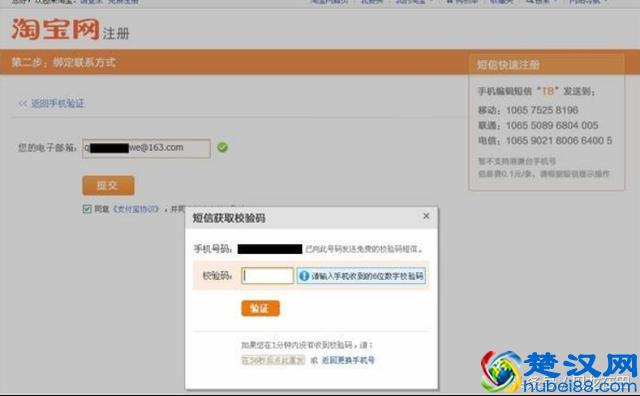The height and width of the screenshot is (396, 640).
Task: Click the orange 提交 button
Action: 108,186
